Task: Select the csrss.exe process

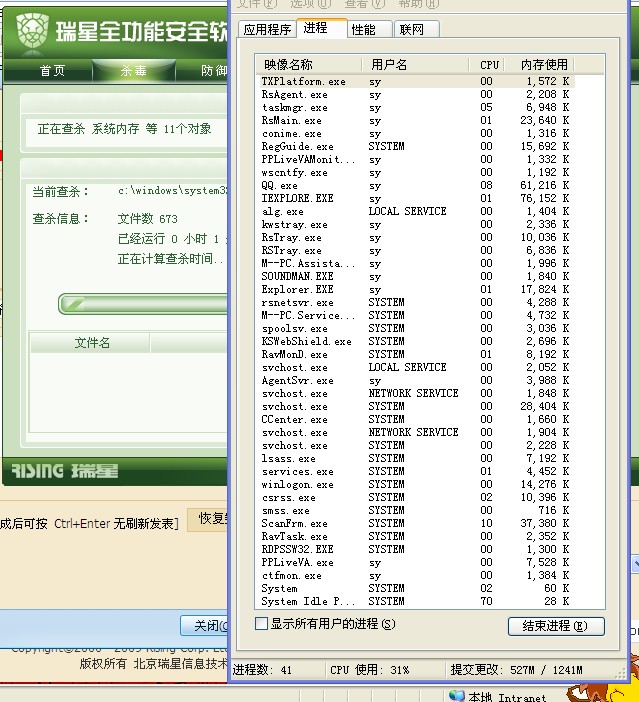Action: (415, 497)
